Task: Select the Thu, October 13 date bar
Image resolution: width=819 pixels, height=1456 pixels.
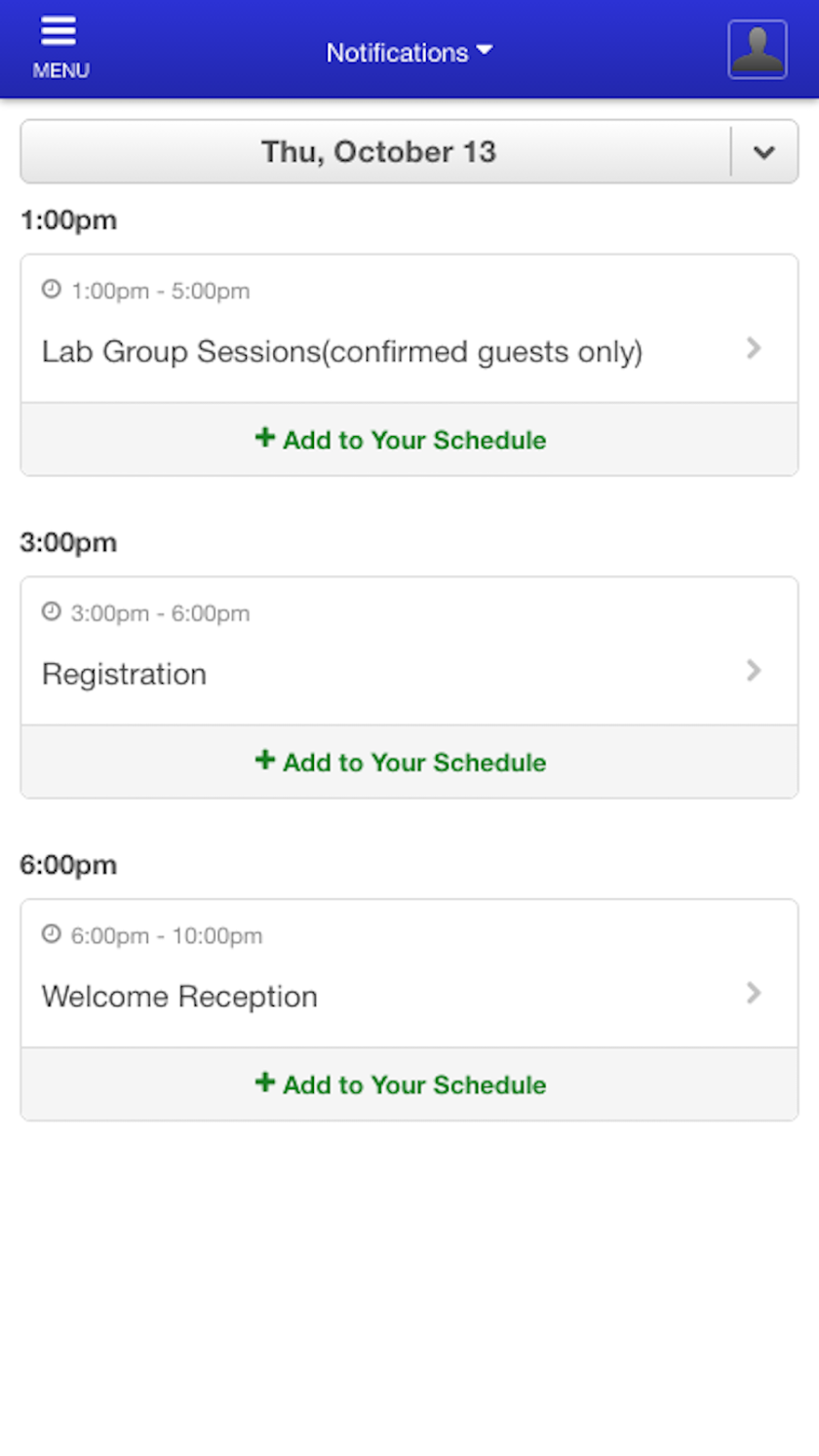Action: [377, 152]
